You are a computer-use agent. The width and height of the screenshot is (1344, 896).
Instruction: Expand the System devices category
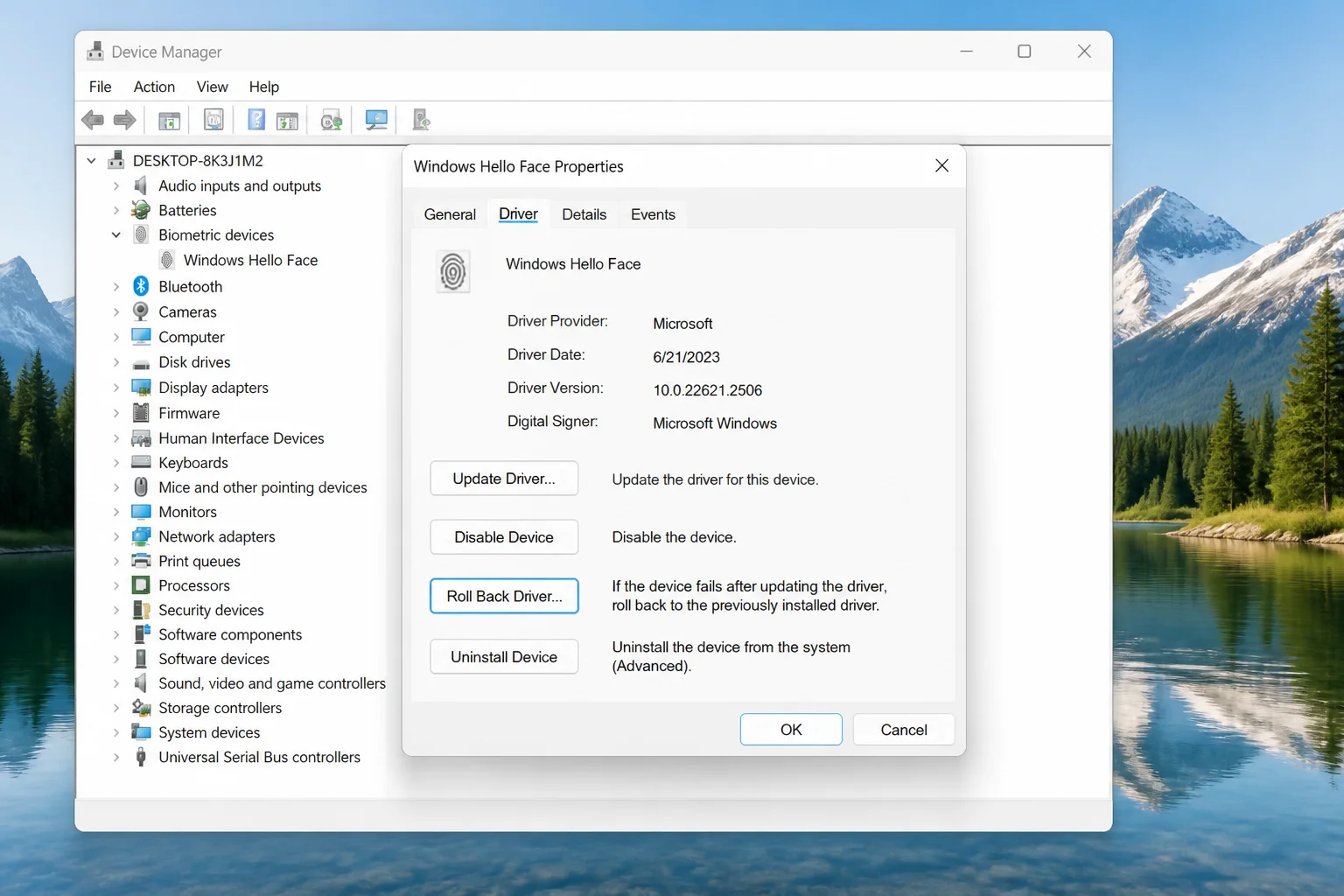click(115, 732)
